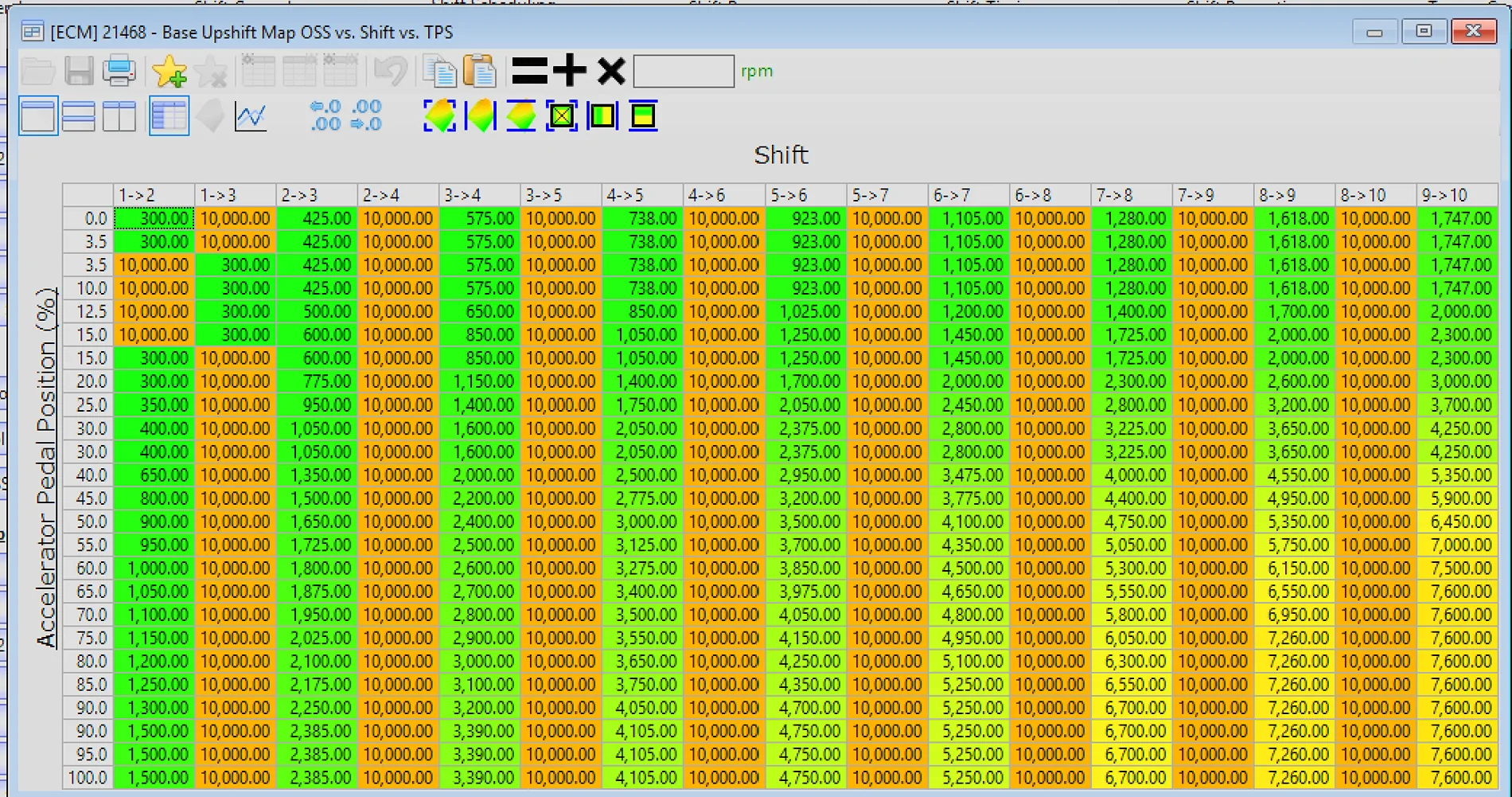
Task: Select the 8->9 column header
Action: point(1294,195)
